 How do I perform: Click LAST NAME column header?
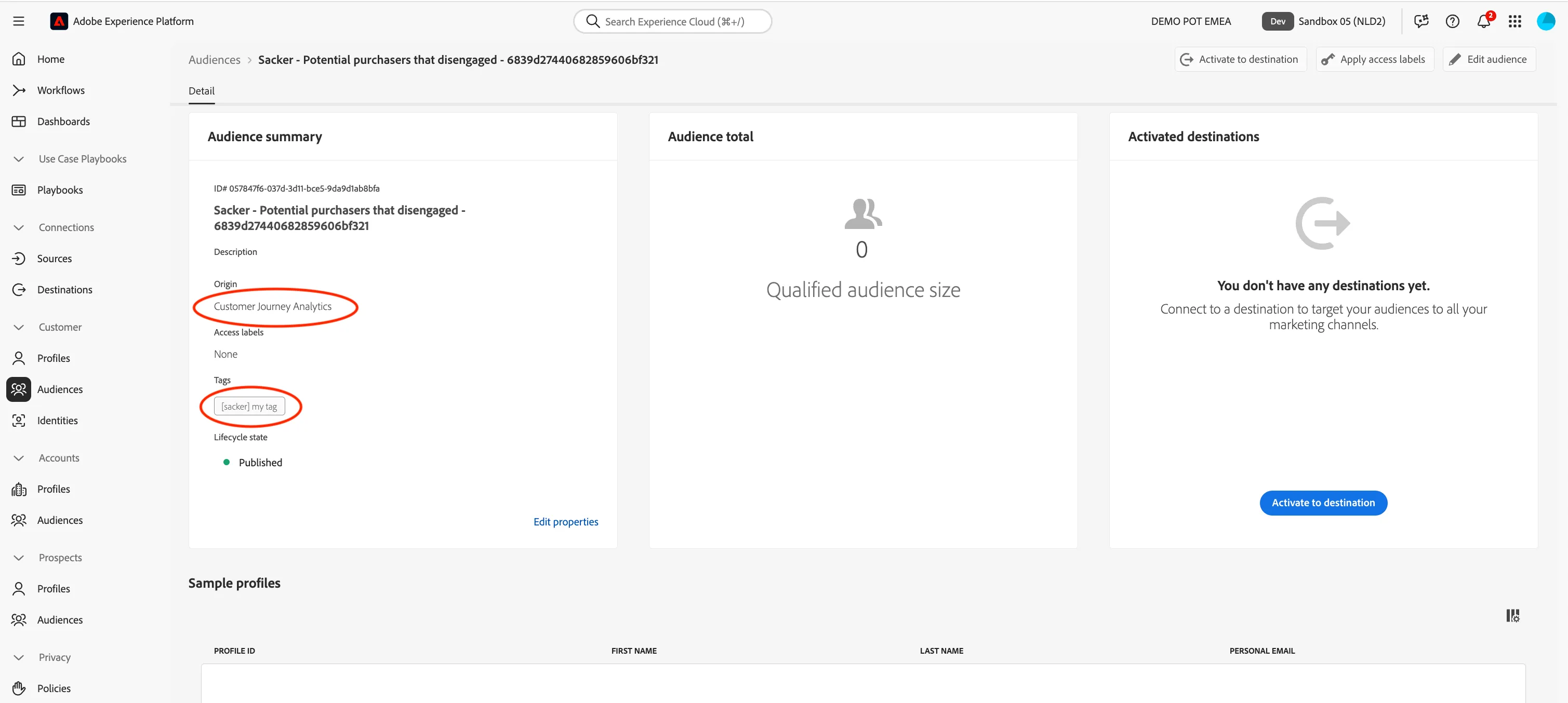pos(941,651)
